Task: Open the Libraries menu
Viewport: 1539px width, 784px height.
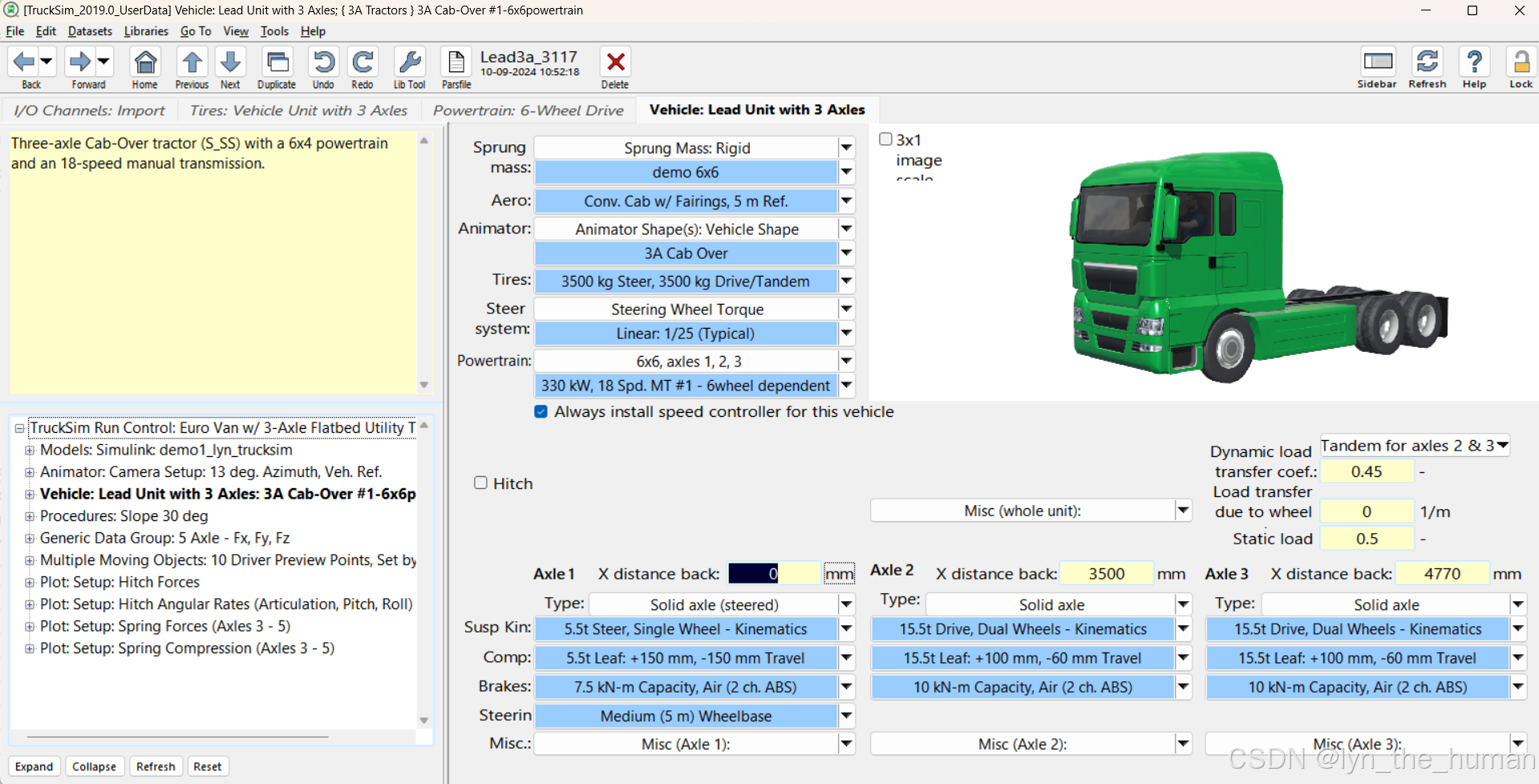Action: (x=146, y=31)
